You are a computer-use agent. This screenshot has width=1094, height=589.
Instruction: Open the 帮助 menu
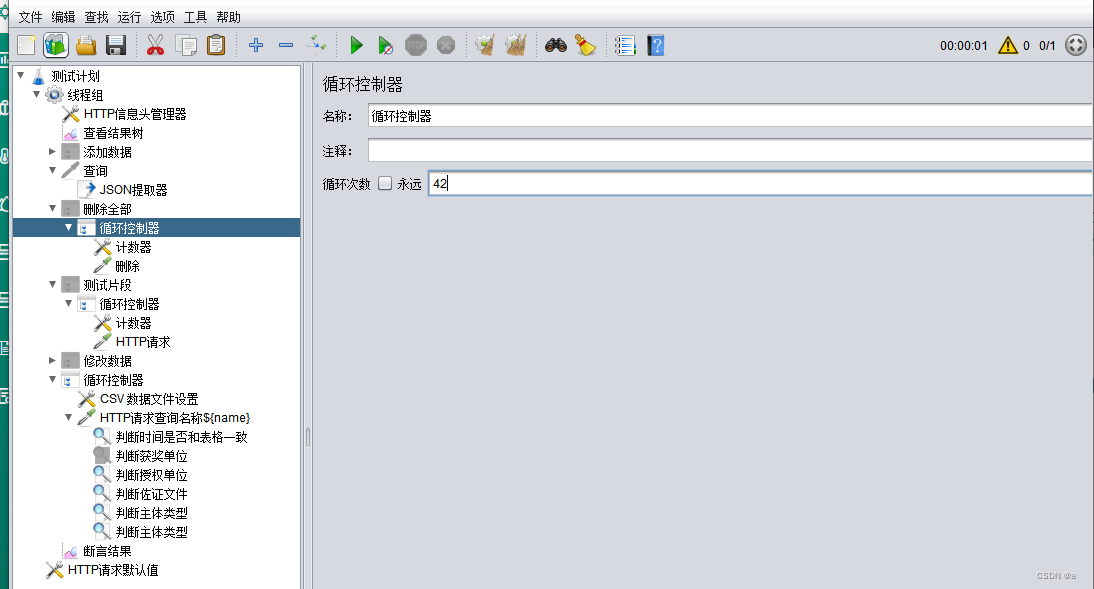228,17
